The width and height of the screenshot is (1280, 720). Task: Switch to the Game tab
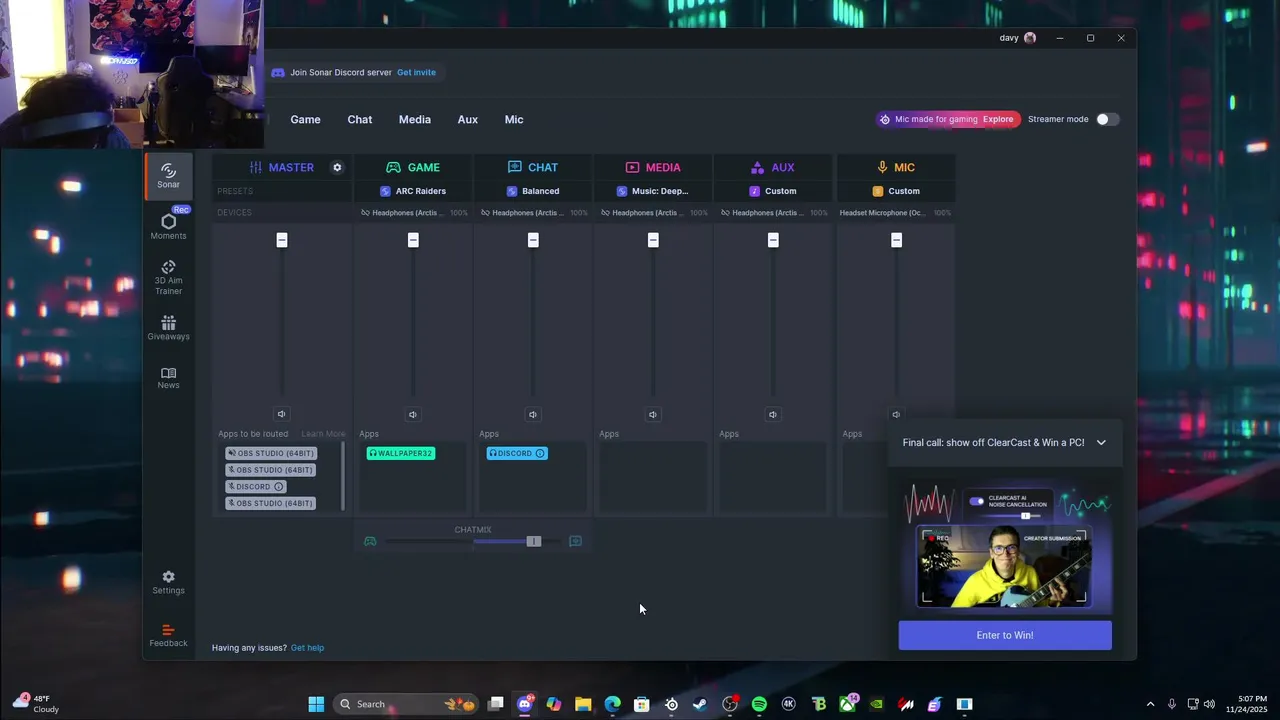click(305, 119)
